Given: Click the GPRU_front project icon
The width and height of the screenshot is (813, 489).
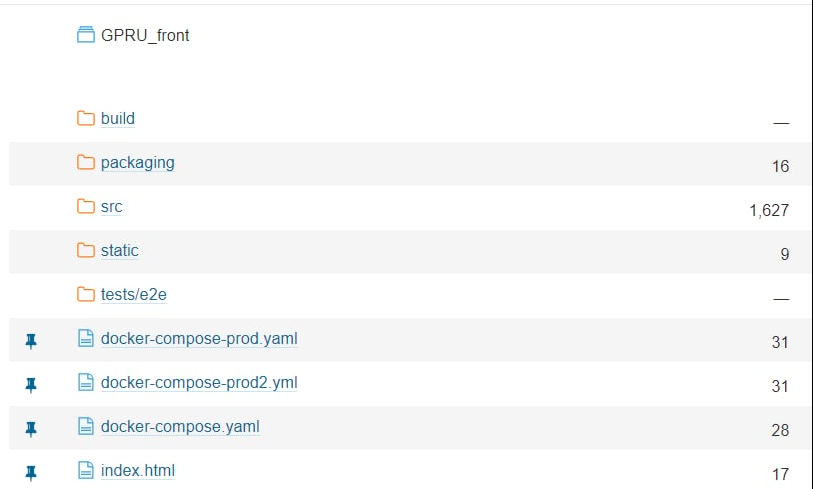Looking at the screenshot, I should point(86,35).
